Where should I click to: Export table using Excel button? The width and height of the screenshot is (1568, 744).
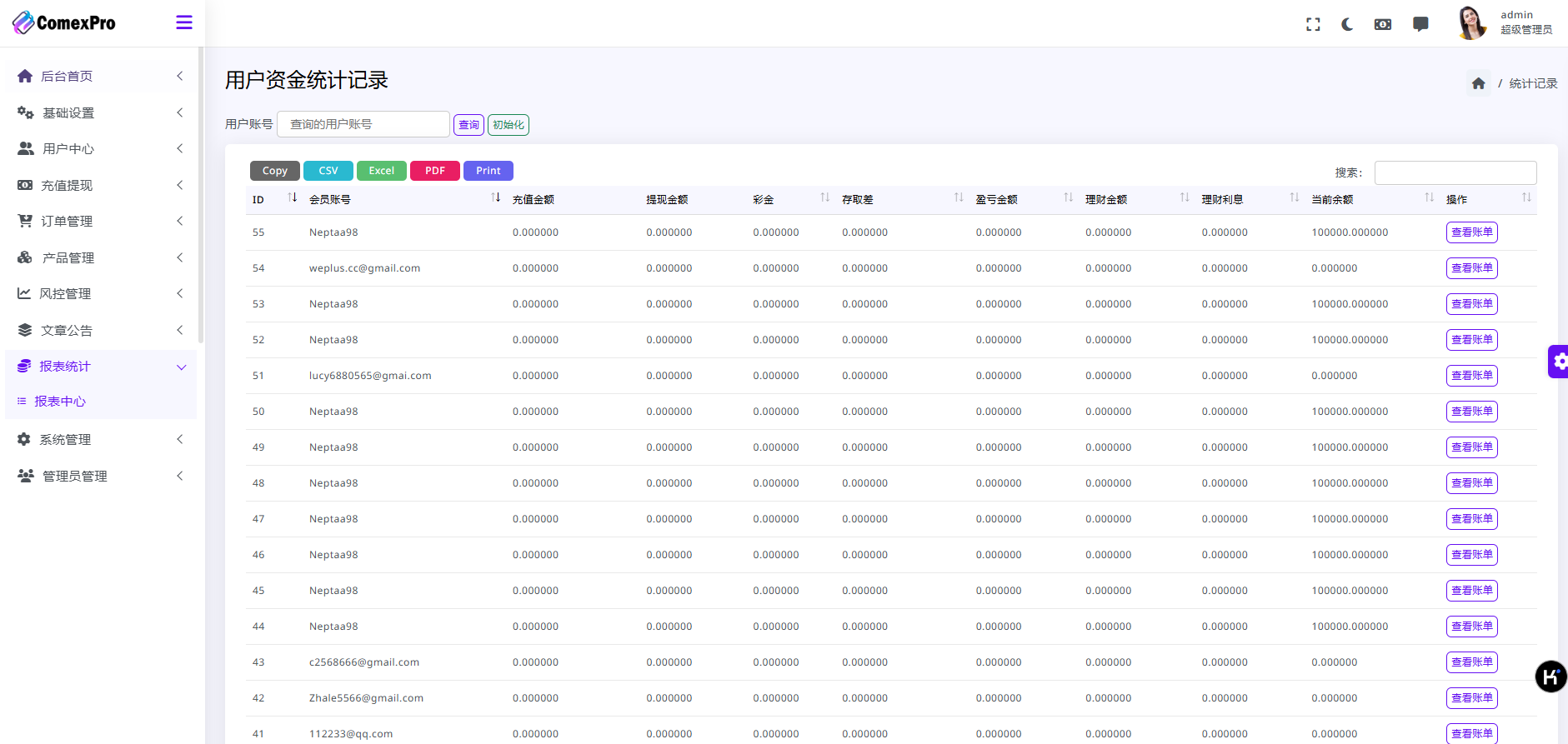point(381,171)
